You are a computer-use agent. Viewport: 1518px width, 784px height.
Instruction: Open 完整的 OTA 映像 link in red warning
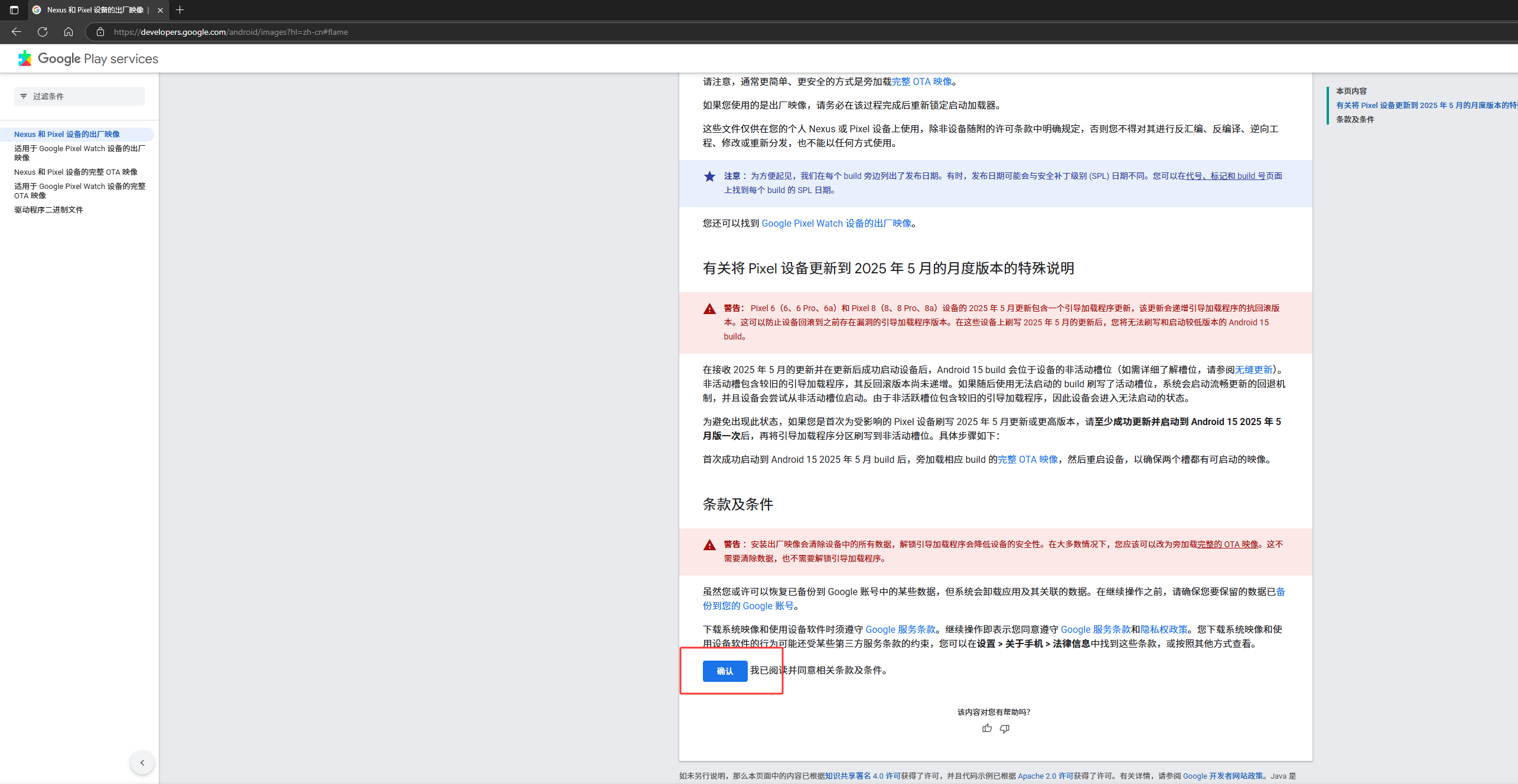(x=1227, y=544)
